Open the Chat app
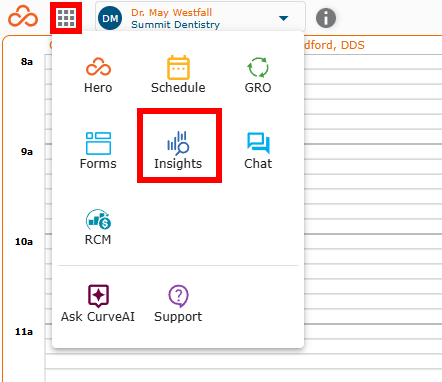442x382 pixels. click(x=258, y=151)
